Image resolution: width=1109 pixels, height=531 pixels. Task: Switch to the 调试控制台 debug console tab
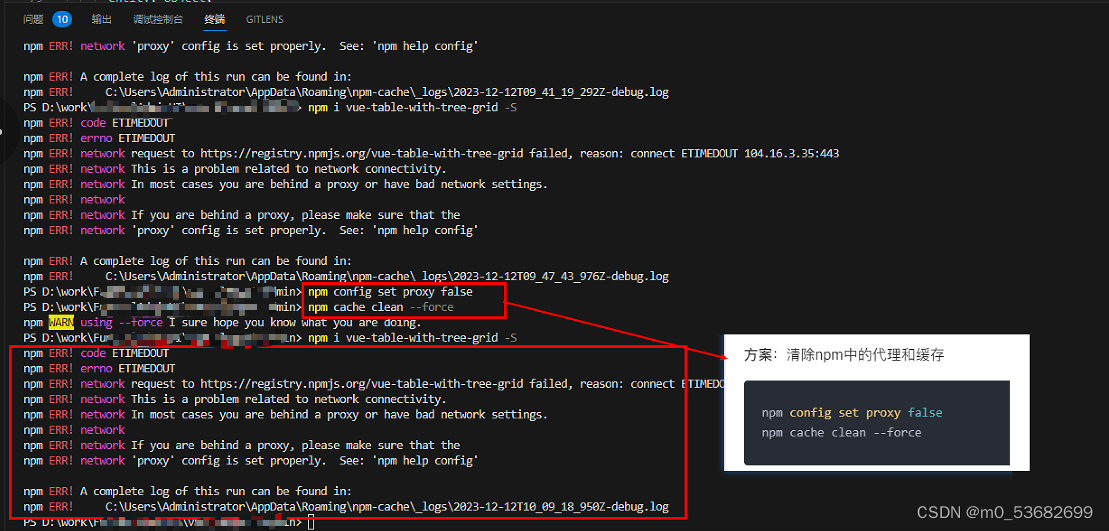coord(158,19)
